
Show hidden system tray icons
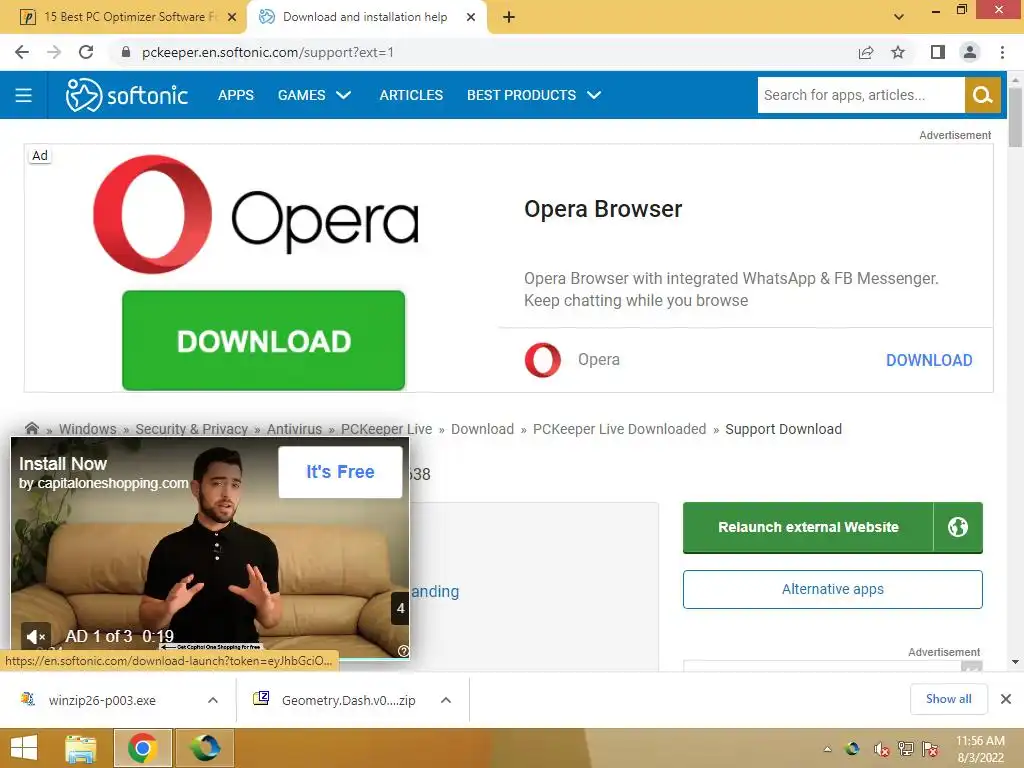[827, 749]
